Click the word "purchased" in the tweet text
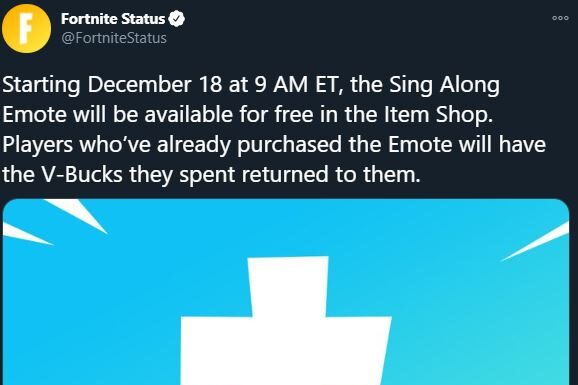The image size is (578, 385). tap(289, 145)
